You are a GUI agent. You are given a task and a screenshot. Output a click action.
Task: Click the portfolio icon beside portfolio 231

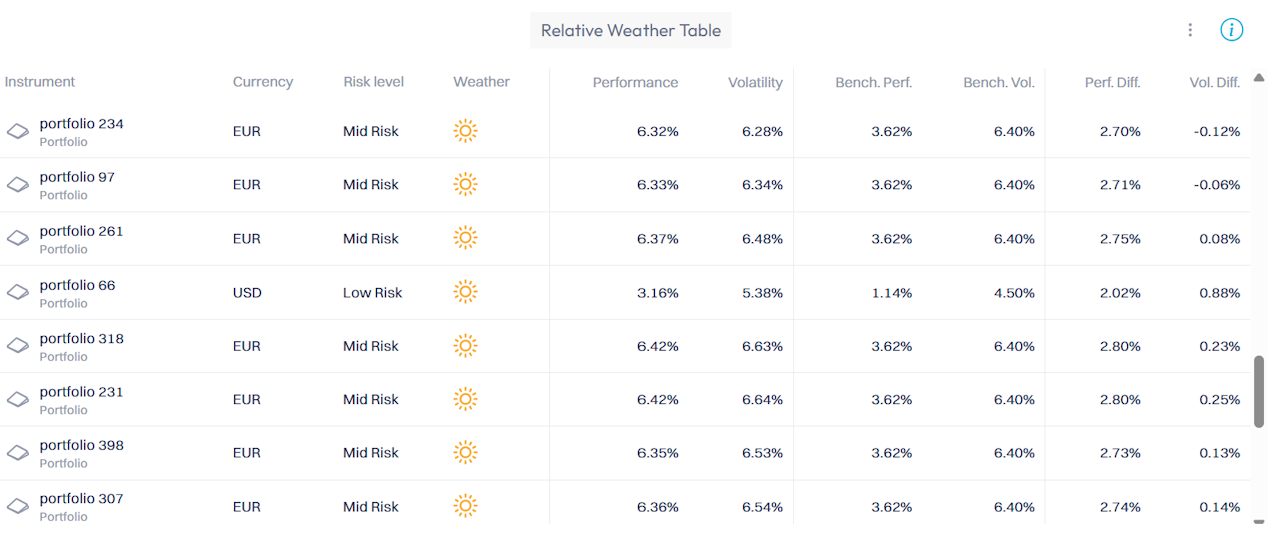coord(17,399)
